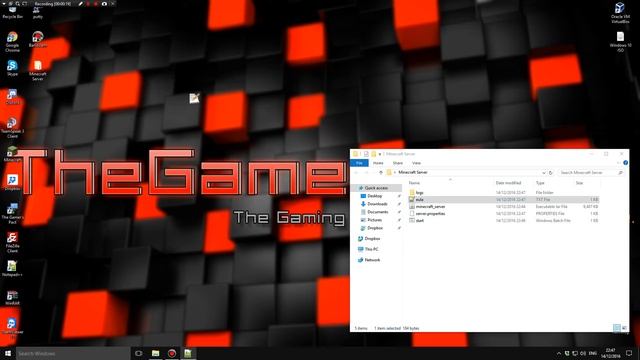Open Task View on the taskbar
This screenshot has width=640, height=360.
[x=139, y=353]
